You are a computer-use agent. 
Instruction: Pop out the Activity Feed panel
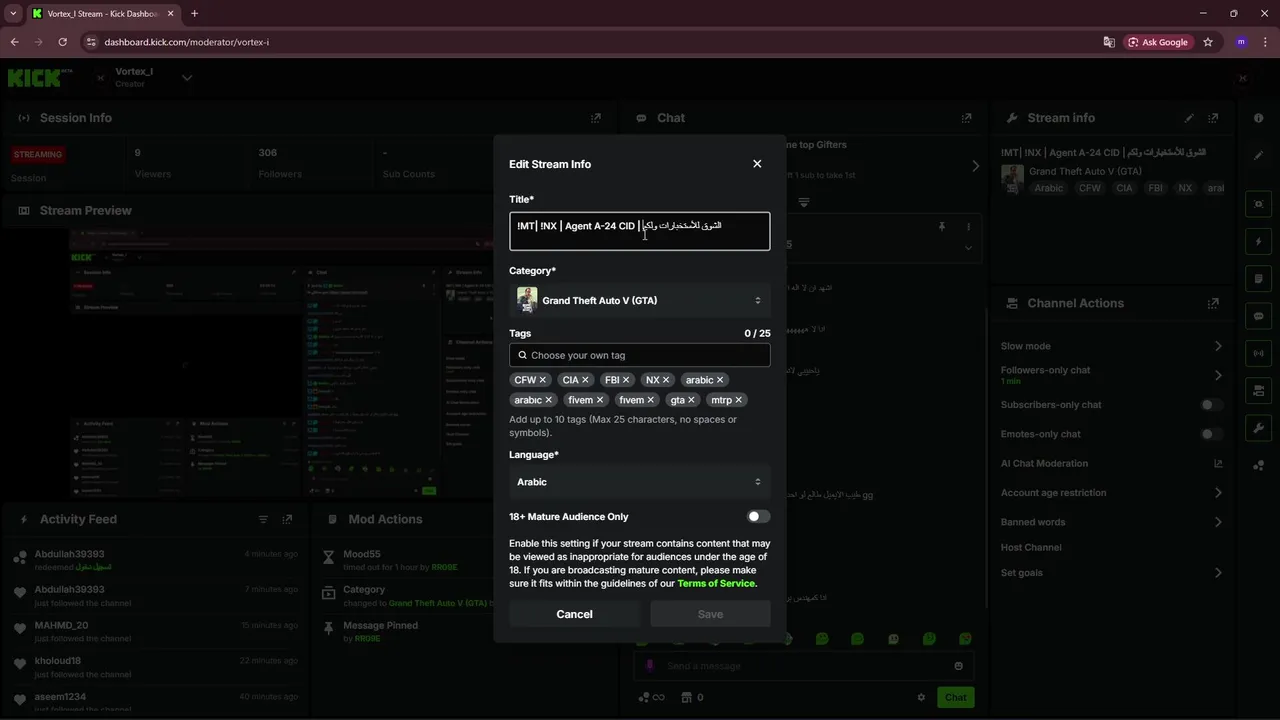(287, 520)
